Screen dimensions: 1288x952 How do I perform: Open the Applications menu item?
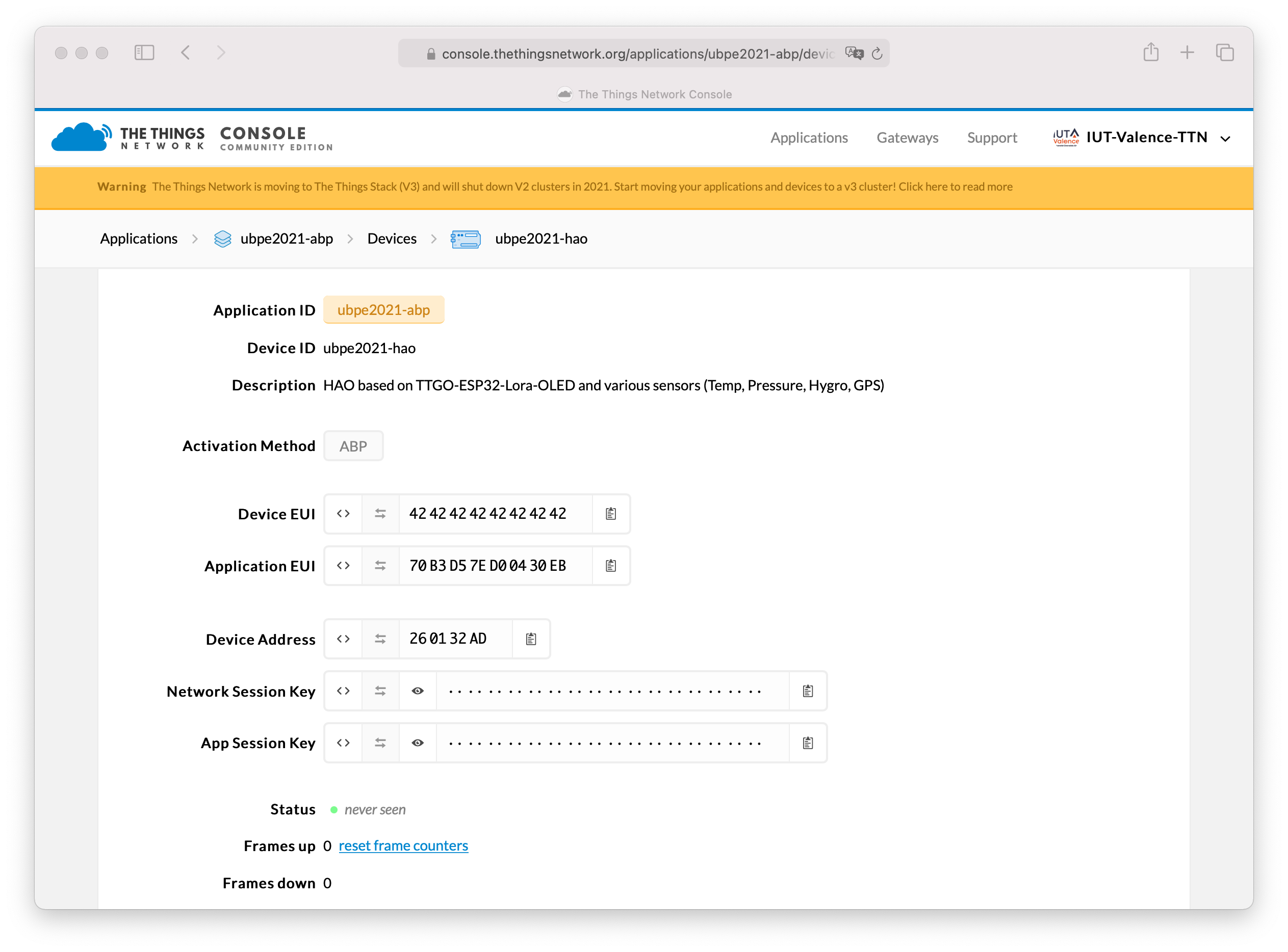point(809,138)
